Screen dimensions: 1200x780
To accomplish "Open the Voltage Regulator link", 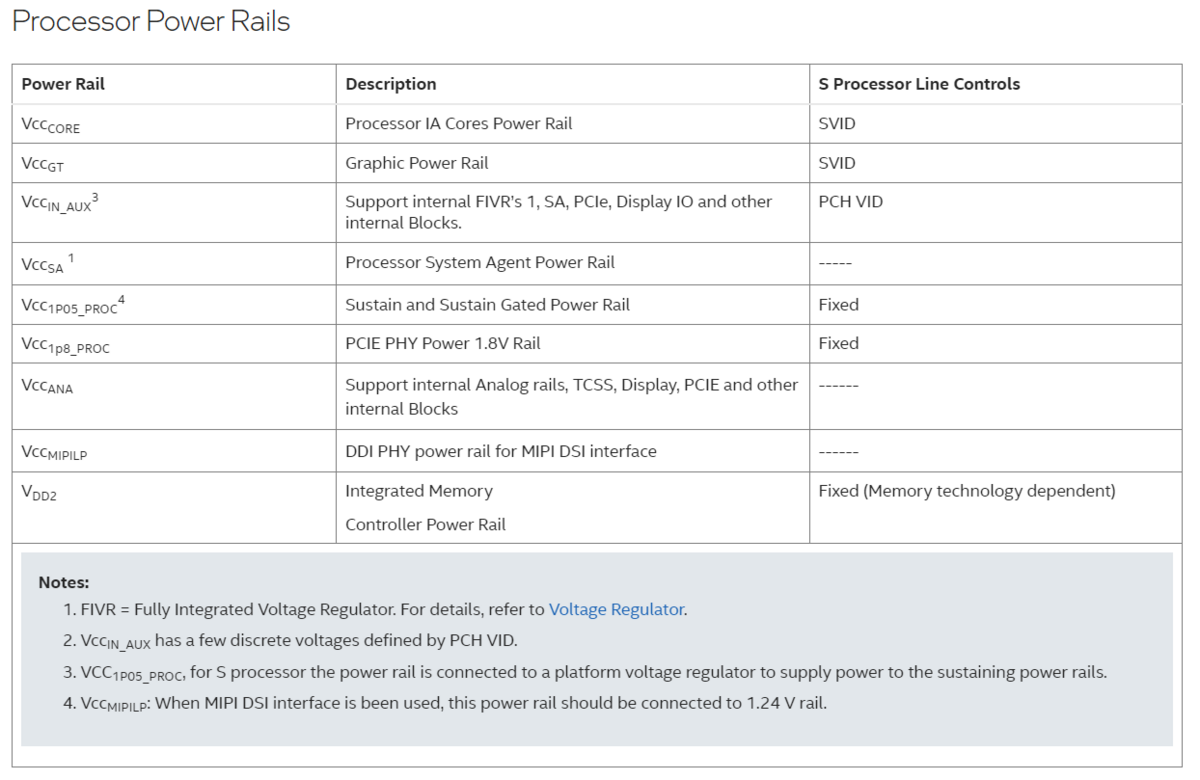I will (x=616, y=609).
